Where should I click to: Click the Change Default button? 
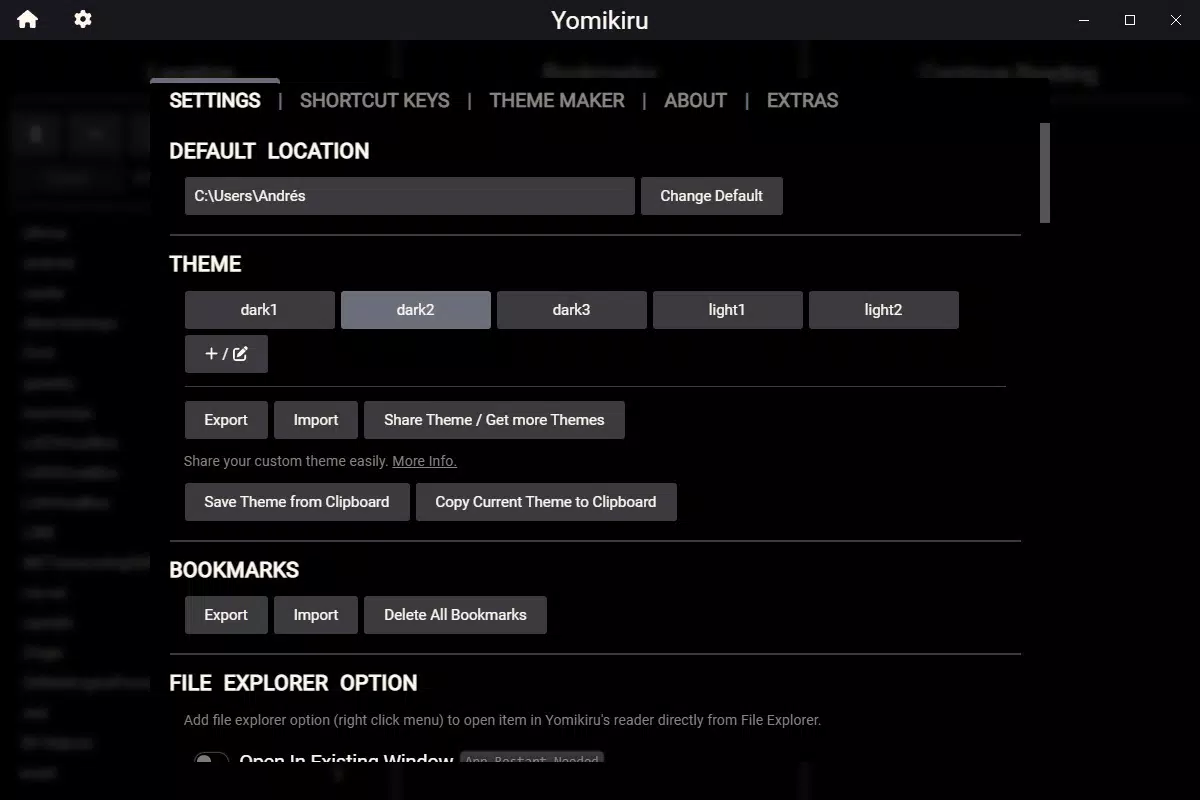click(x=712, y=196)
